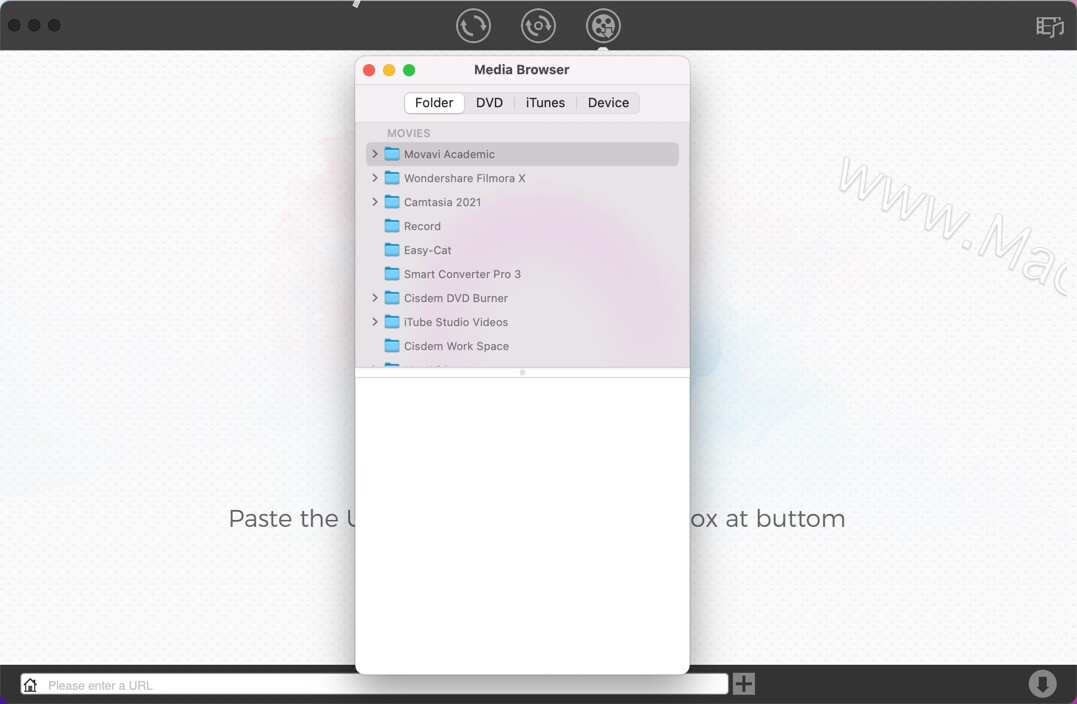The width and height of the screenshot is (1077, 704).
Task: Click the plus button next to URL field
Action: [743, 683]
